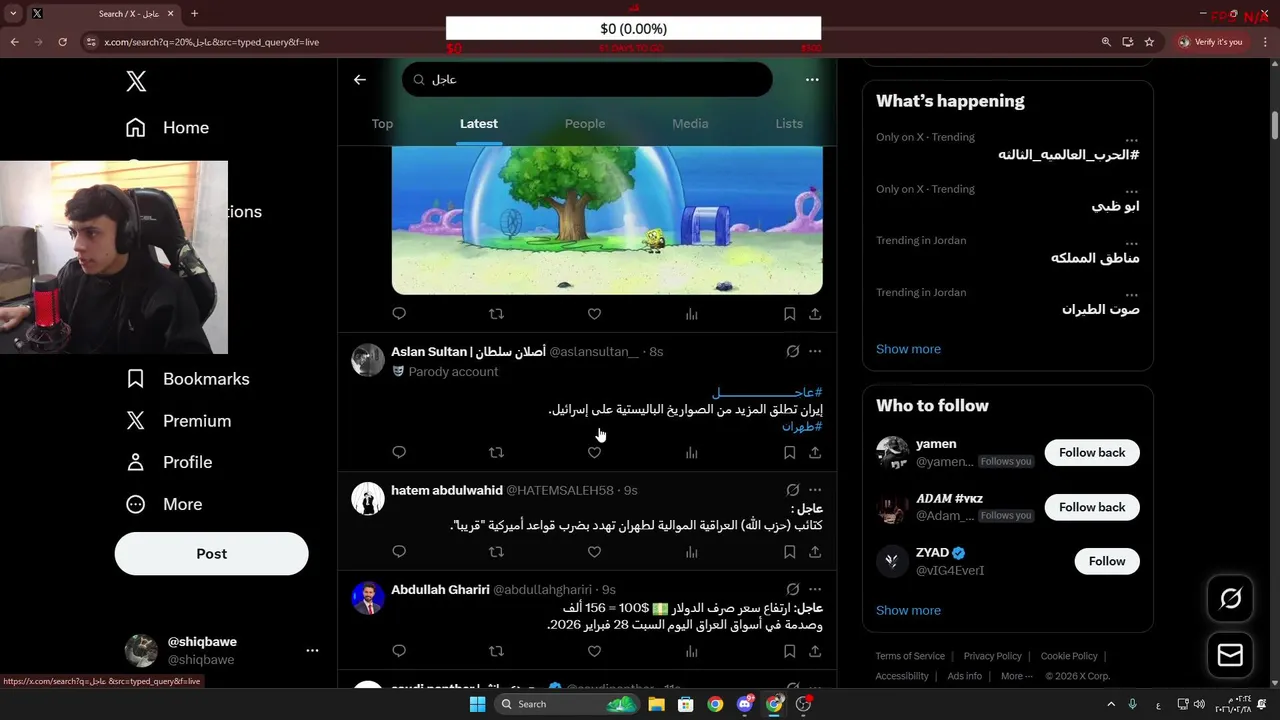1280x720 pixels.
Task: Switch to the Top tab
Action: click(382, 124)
